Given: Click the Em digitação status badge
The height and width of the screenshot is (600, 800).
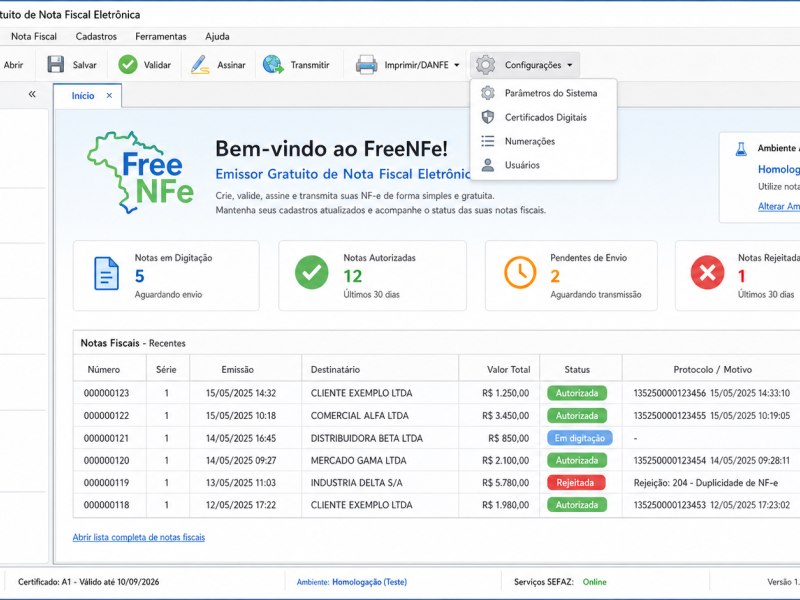Looking at the screenshot, I should [580, 438].
